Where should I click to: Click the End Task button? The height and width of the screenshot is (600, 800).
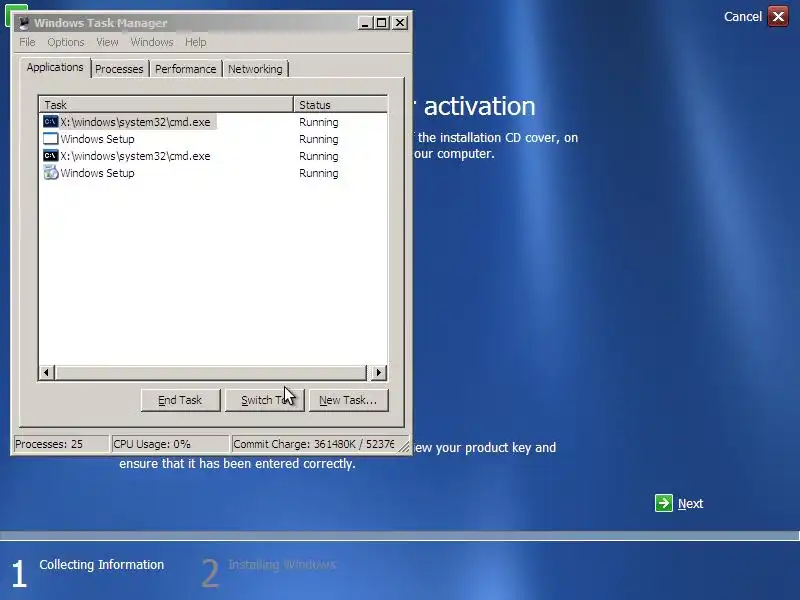click(x=180, y=400)
